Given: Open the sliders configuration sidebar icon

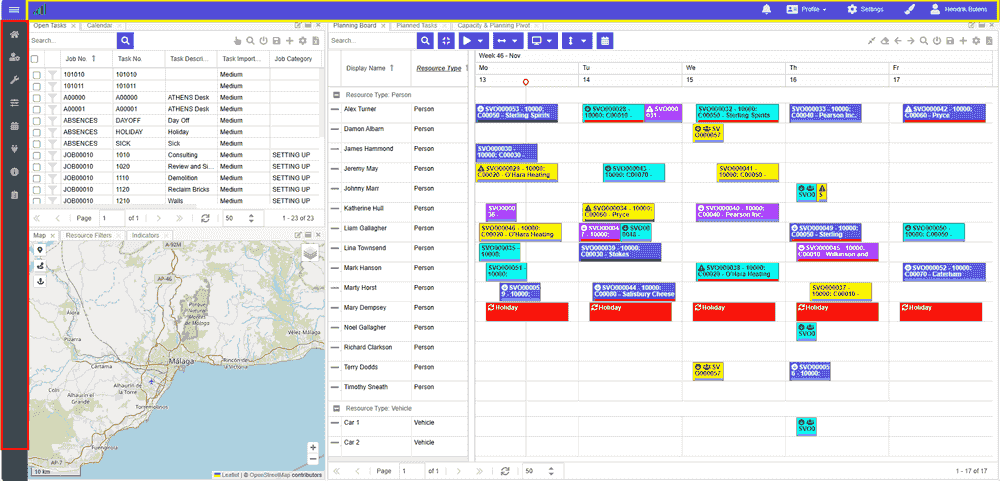Looking at the screenshot, I should pos(14,103).
